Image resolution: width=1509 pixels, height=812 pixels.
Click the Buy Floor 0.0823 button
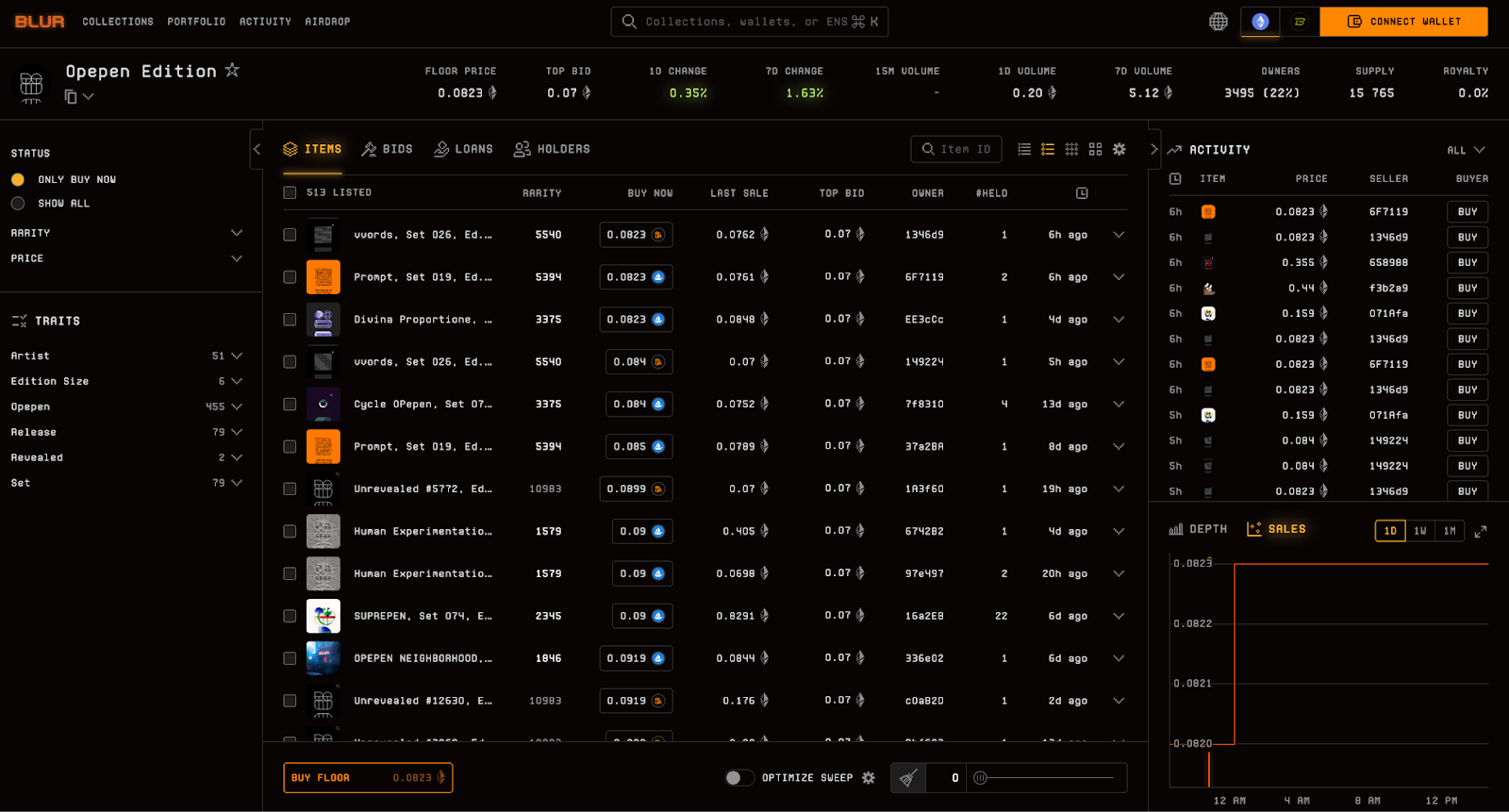pyautogui.click(x=368, y=778)
